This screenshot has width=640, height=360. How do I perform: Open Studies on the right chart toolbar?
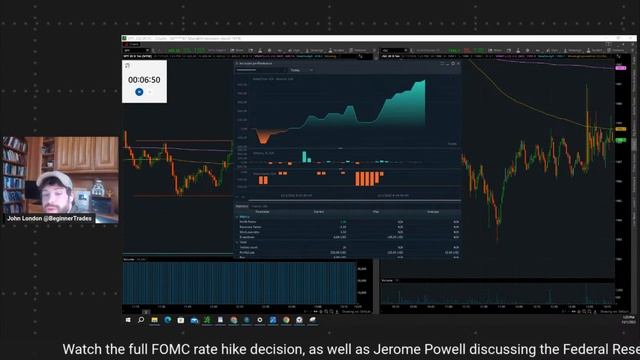point(594,50)
